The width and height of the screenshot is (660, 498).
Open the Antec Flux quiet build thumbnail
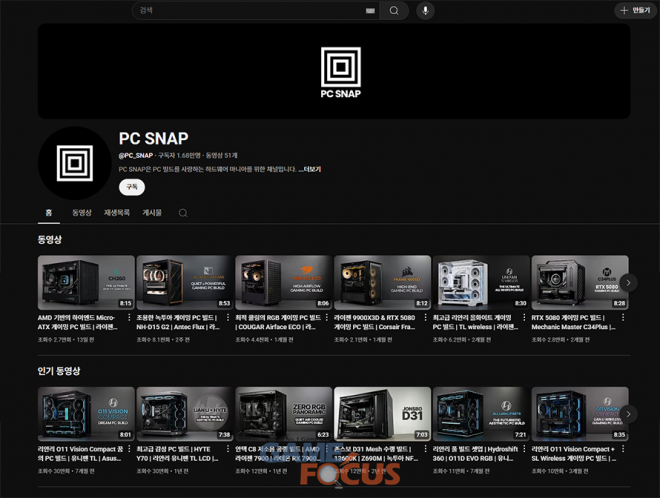click(185, 282)
